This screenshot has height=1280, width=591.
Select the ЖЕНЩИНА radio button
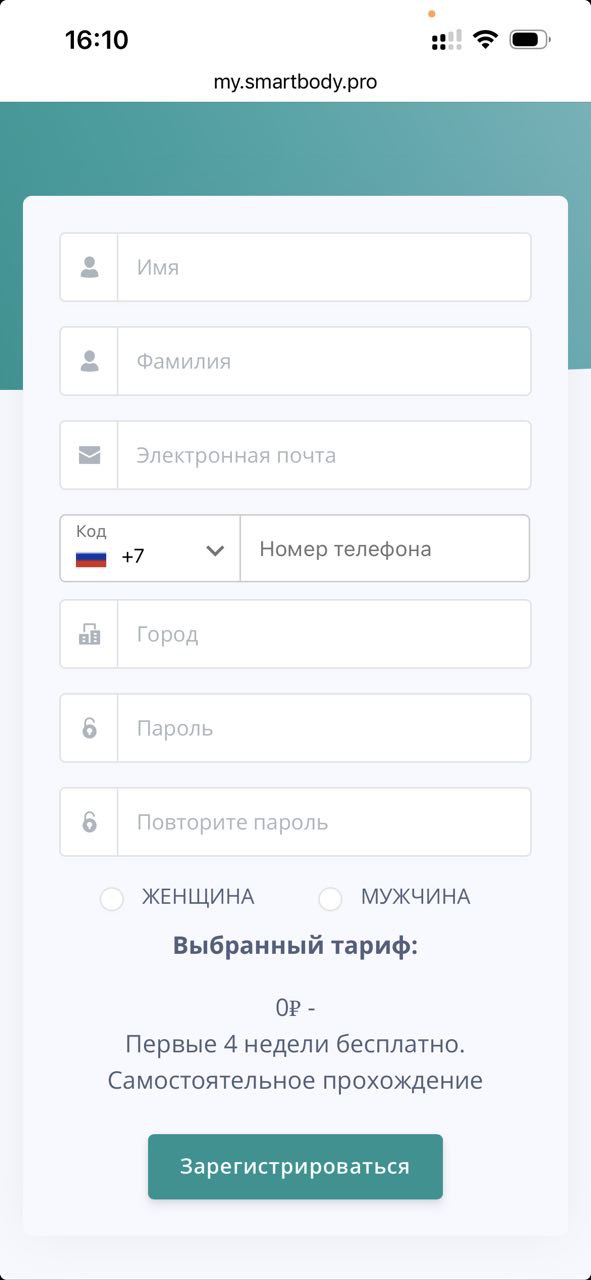(x=112, y=898)
